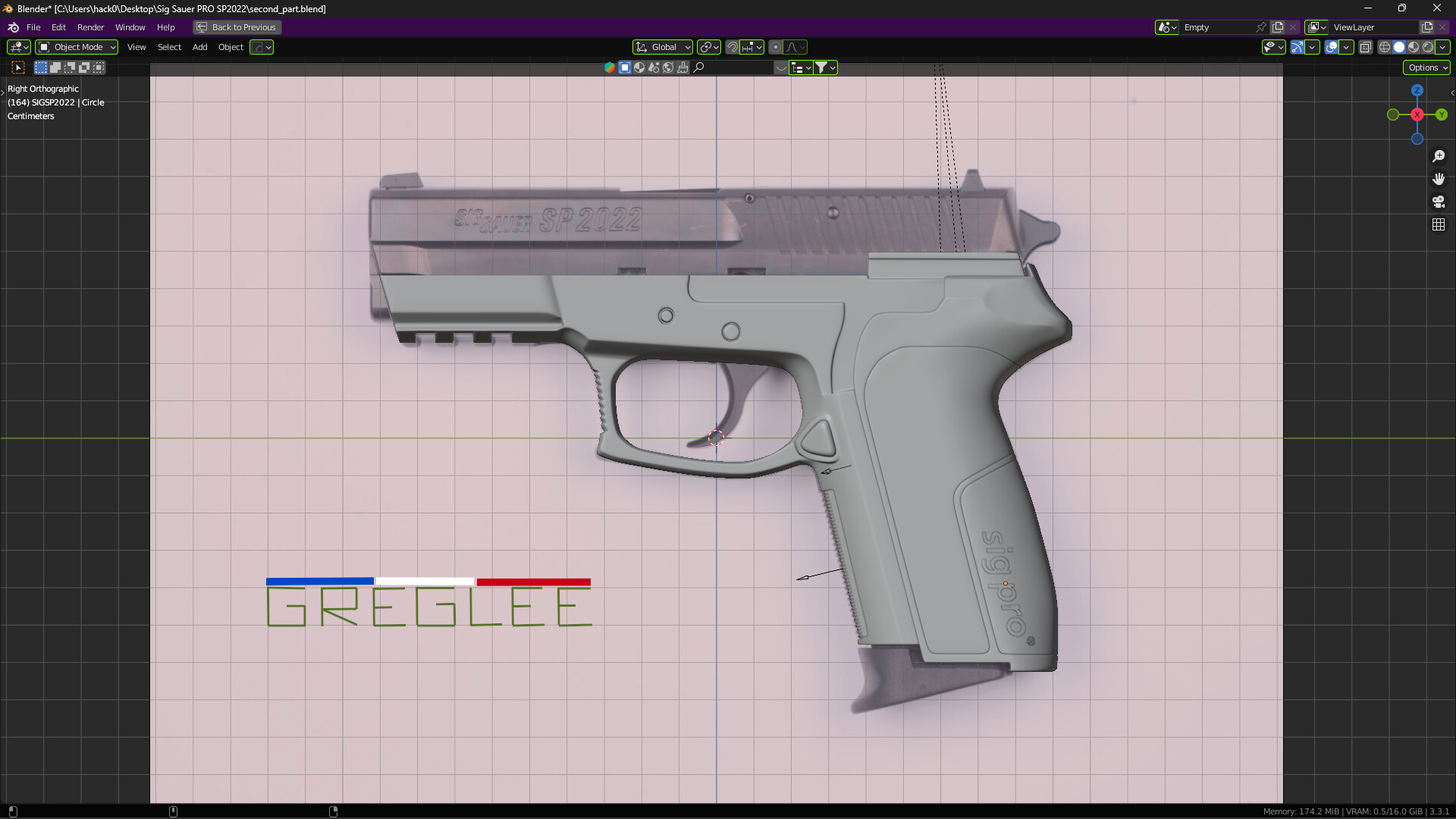Open the View menu
Image resolution: width=1456 pixels, height=819 pixels.
pyautogui.click(x=136, y=47)
